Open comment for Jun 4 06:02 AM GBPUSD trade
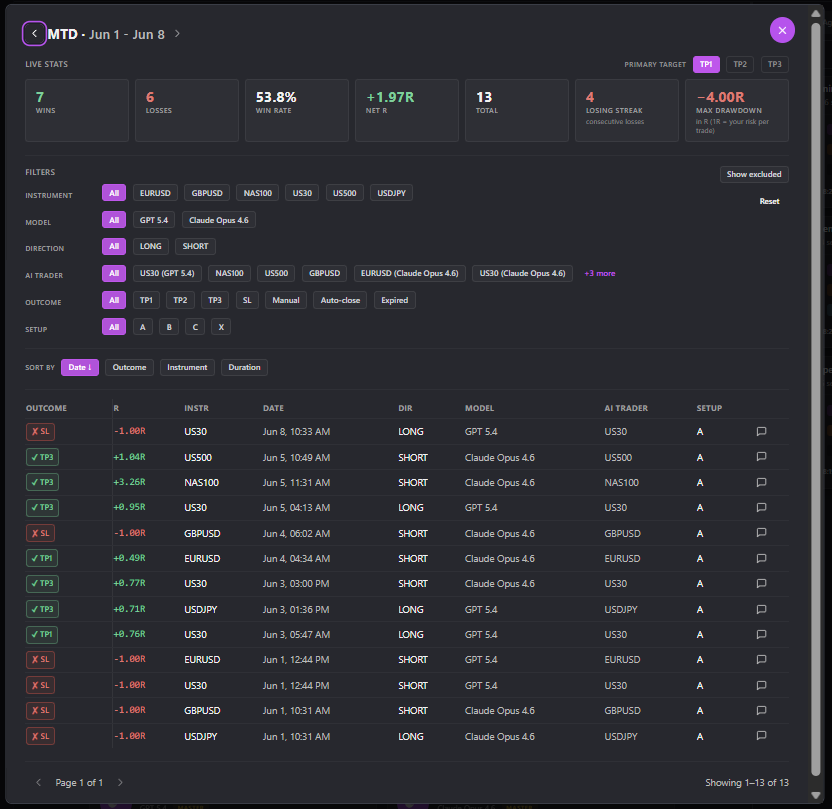Screen dimensions: 832x809 pyautogui.click(x=761, y=533)
